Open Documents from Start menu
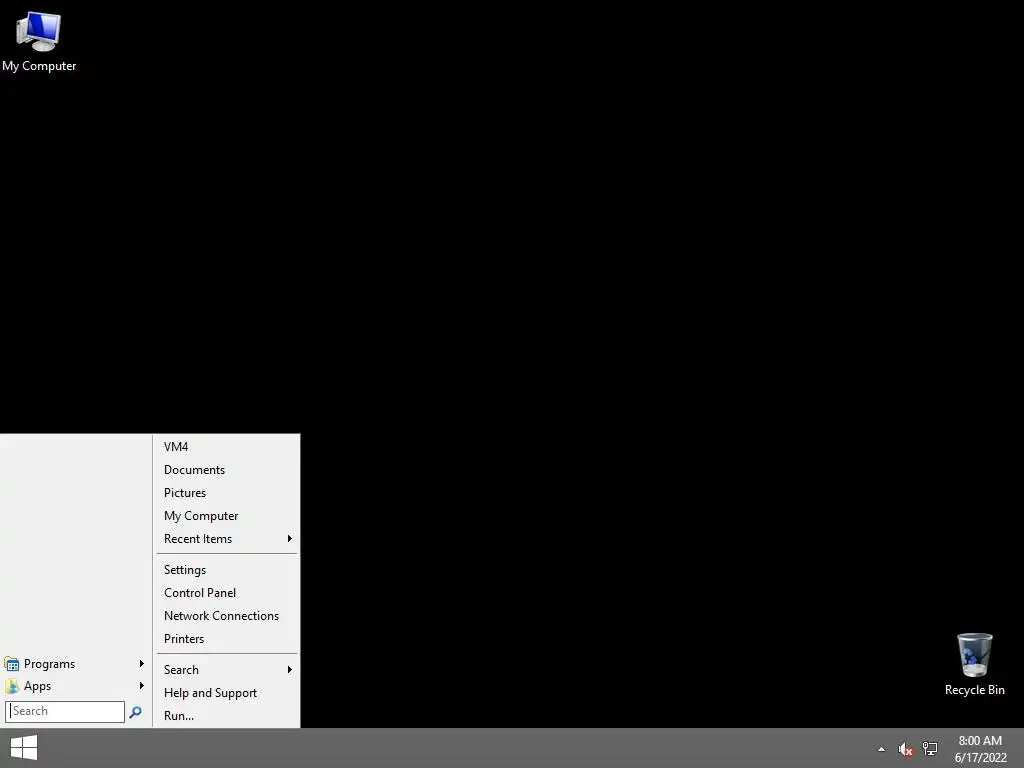 [x=227, y=470]
